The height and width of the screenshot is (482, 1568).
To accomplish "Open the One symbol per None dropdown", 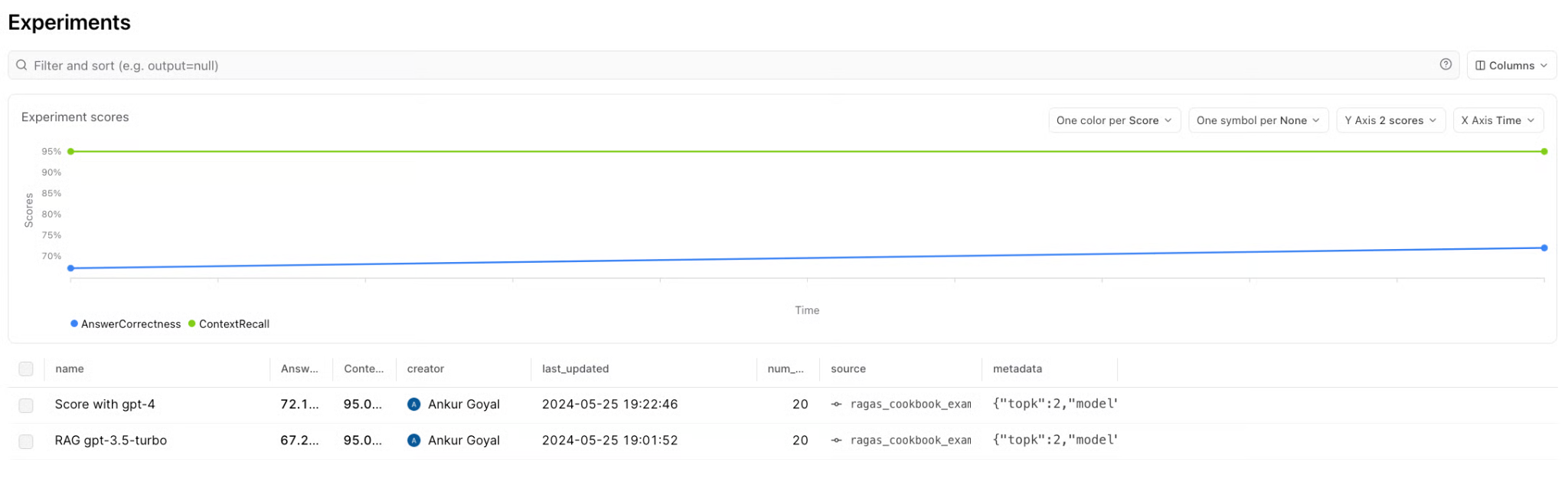I will point(1258,120).
